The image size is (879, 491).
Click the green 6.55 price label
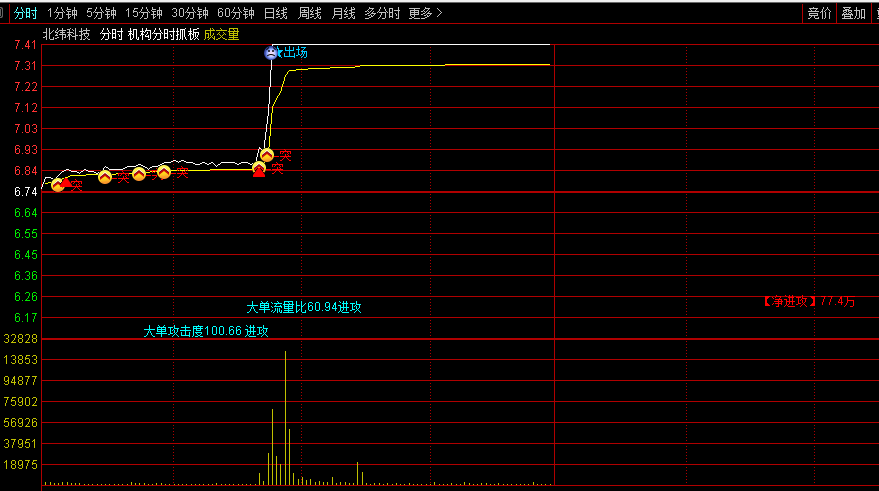click(x=25, y=234)
